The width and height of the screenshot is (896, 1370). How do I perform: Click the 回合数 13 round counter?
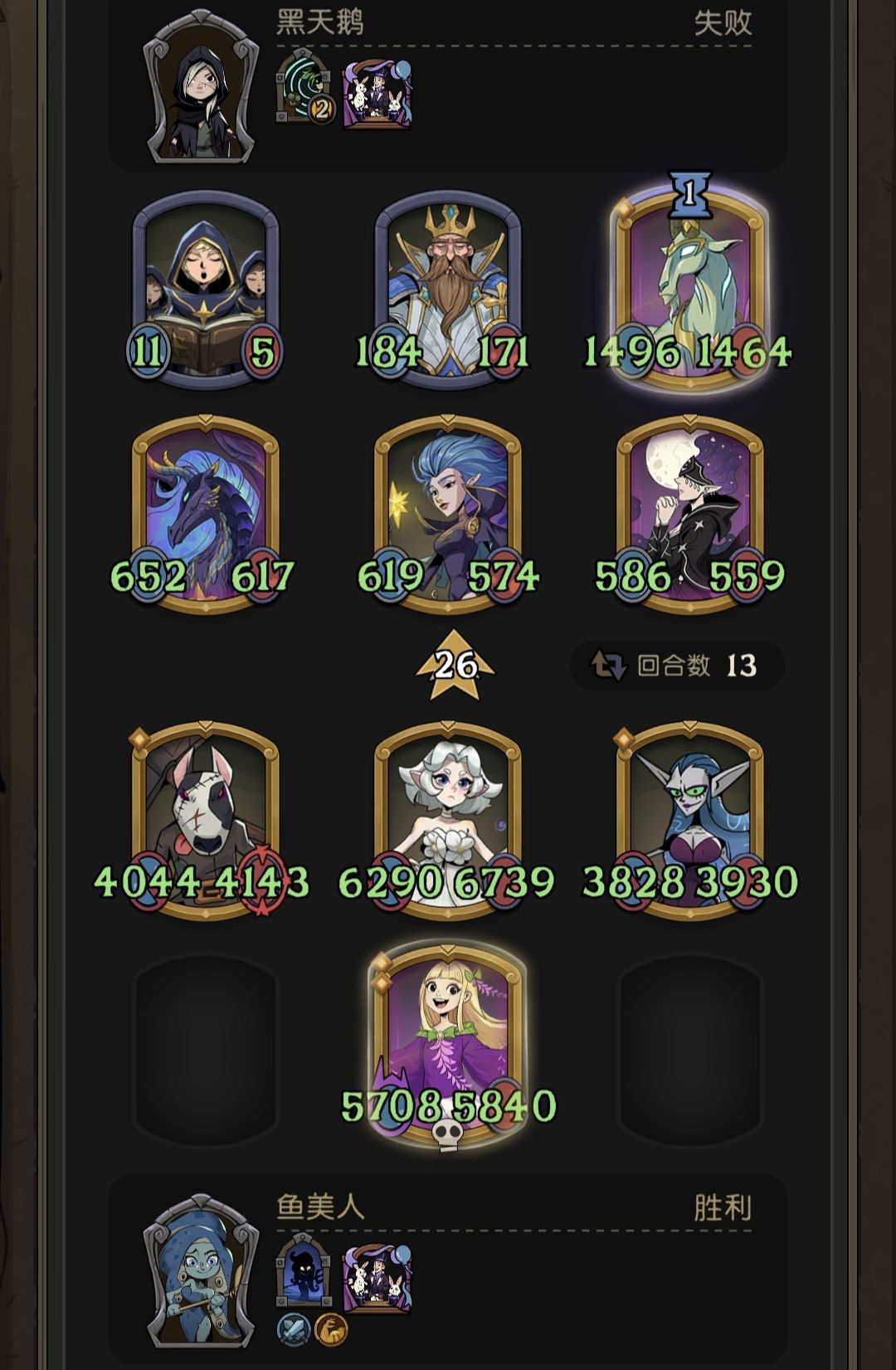click(678, 665)
